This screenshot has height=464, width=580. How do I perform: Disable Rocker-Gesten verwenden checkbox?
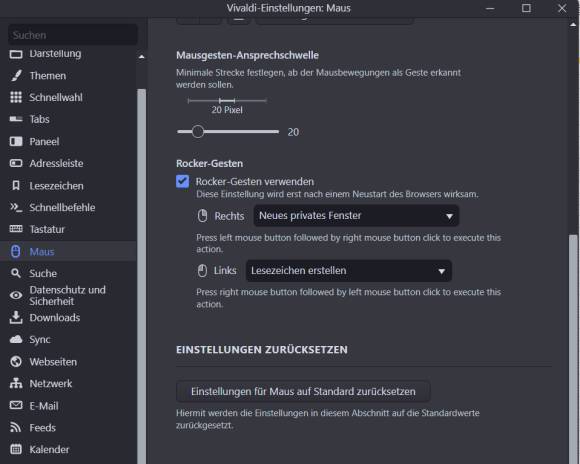point(182,182)
